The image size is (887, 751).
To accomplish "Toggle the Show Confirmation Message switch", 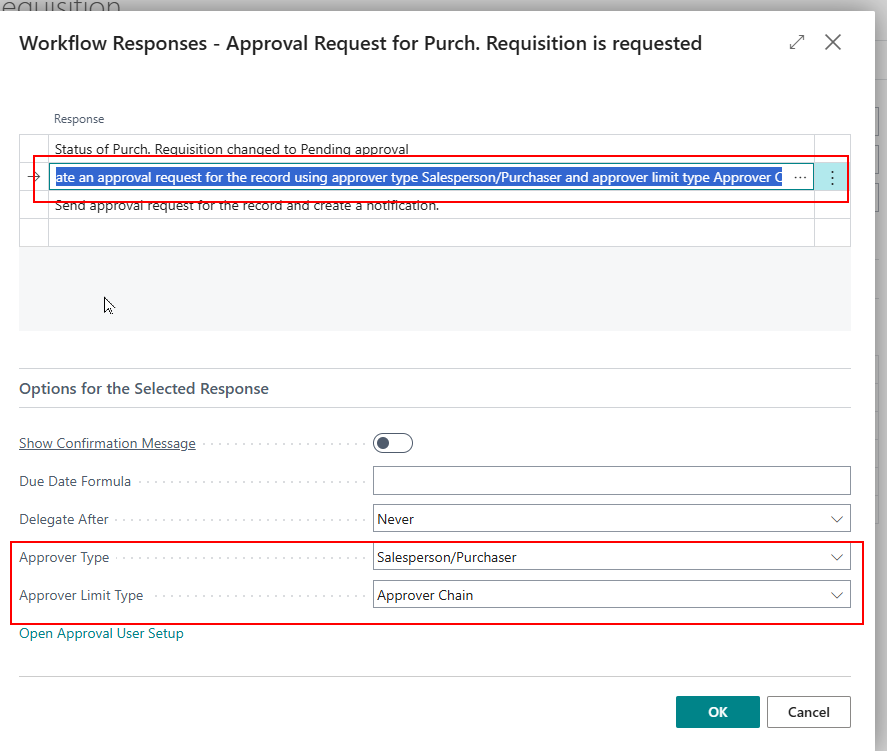I will 392,443.
